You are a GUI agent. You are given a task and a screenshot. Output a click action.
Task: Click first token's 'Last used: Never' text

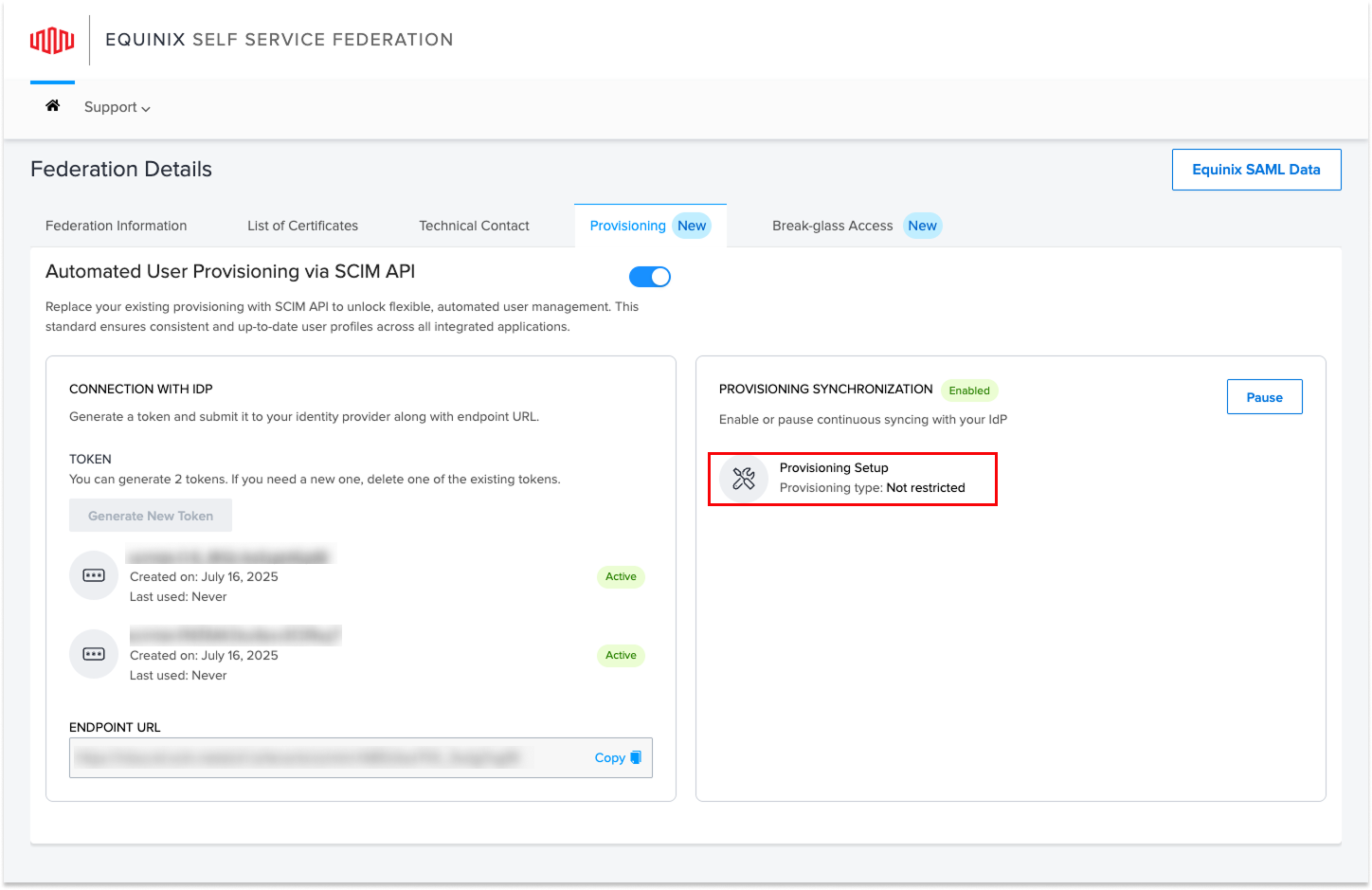[x=178, y=597]
